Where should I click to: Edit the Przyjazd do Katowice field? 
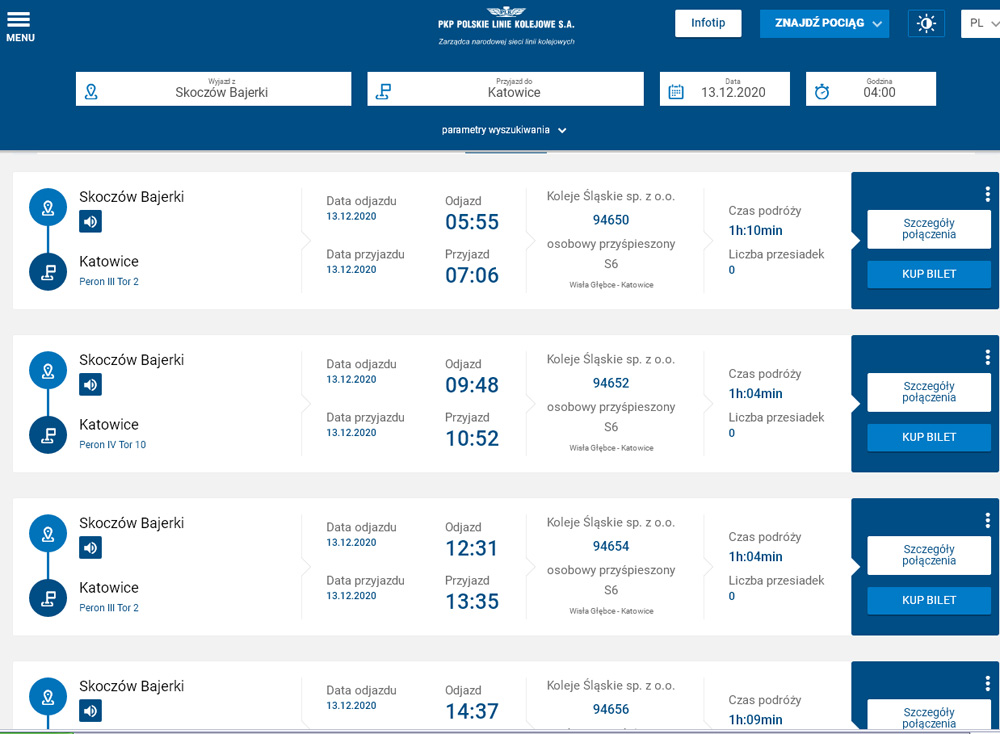(x=505, y=89)
